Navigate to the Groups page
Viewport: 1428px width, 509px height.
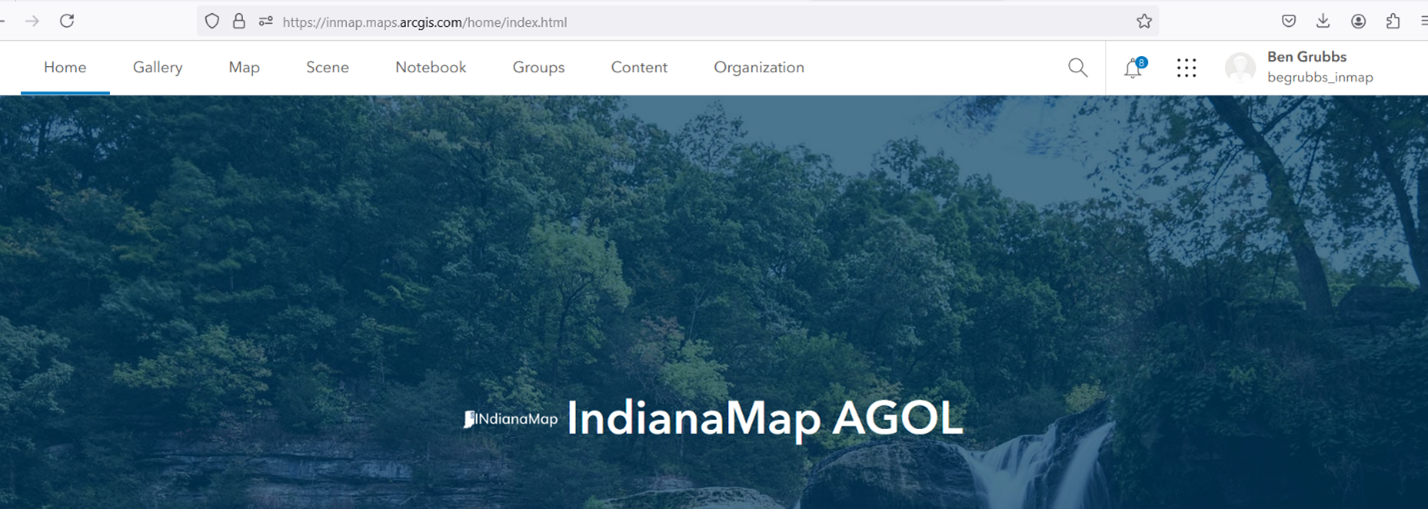(x=538, y=67)
